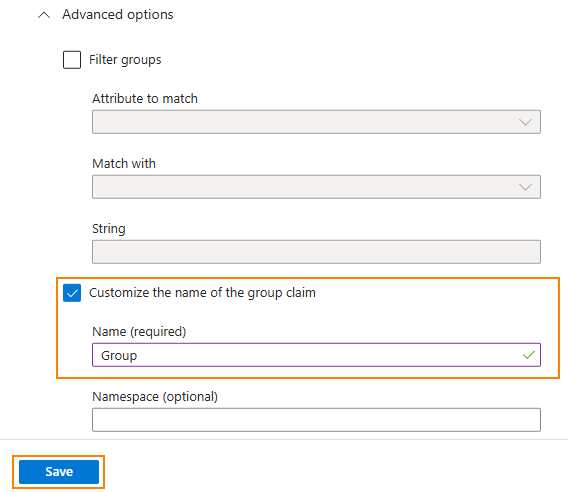Click the Name (required) label
This screenshot has height=492, width=568.
click(x=139, y=332)
